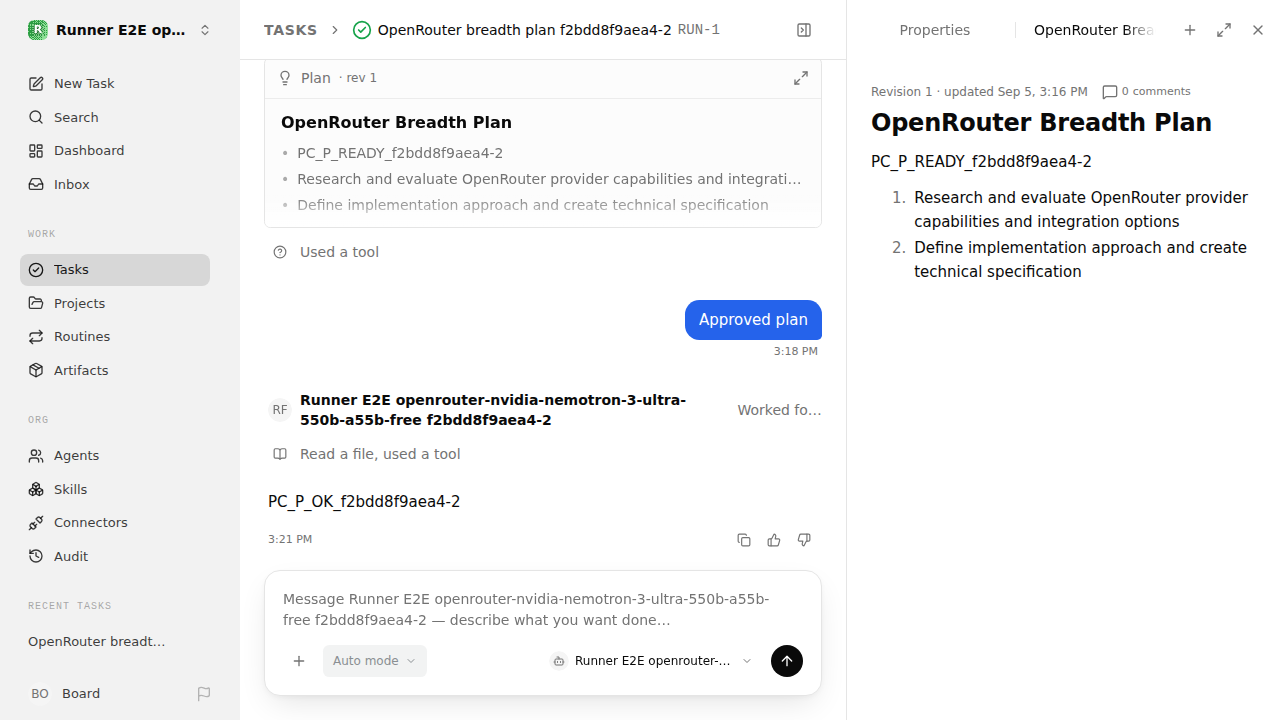Switch to the Properties tab
Image resolution: width=1280 pixels, height=720 pixels.
pos(934,30)
